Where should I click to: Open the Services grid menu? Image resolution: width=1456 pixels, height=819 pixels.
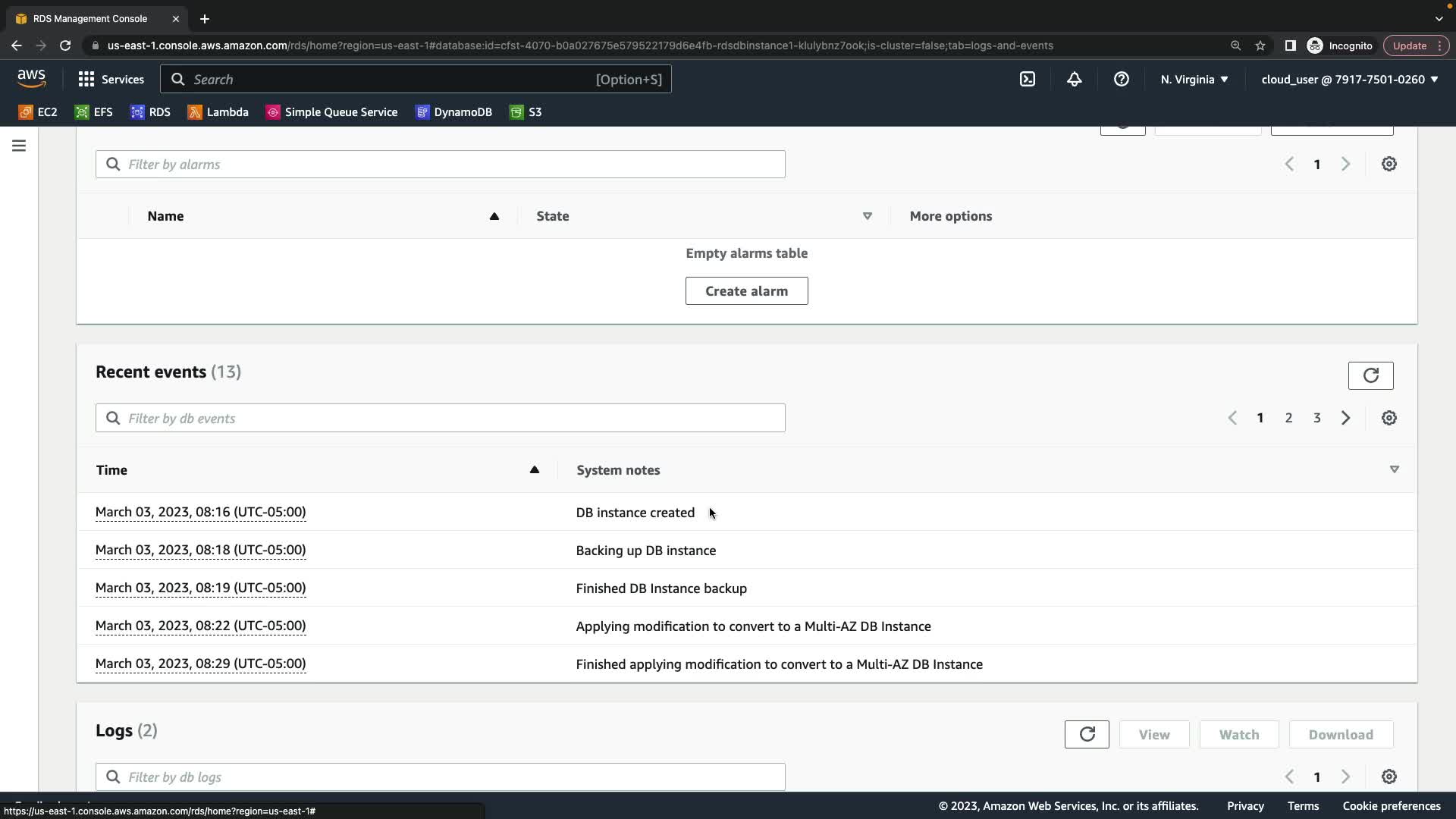tap(111, 79)
